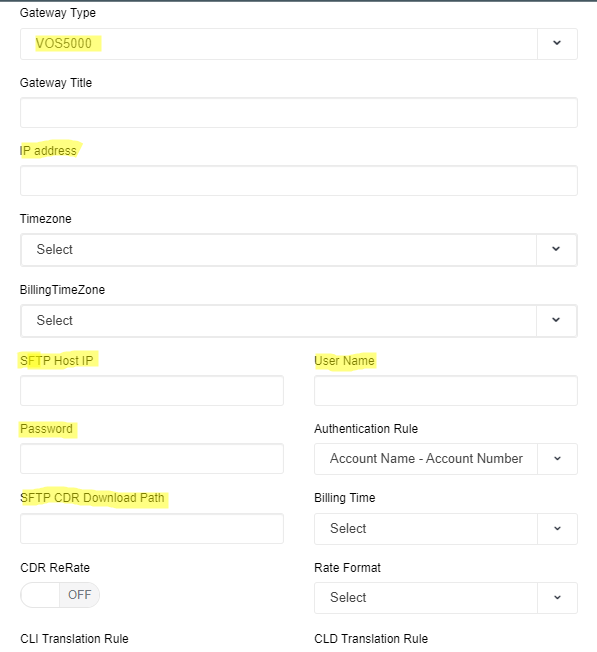The width and height of the screenshot is (597, 652).
Task: Click the Rate Format chevron arrow
Action: coord(558,598)
